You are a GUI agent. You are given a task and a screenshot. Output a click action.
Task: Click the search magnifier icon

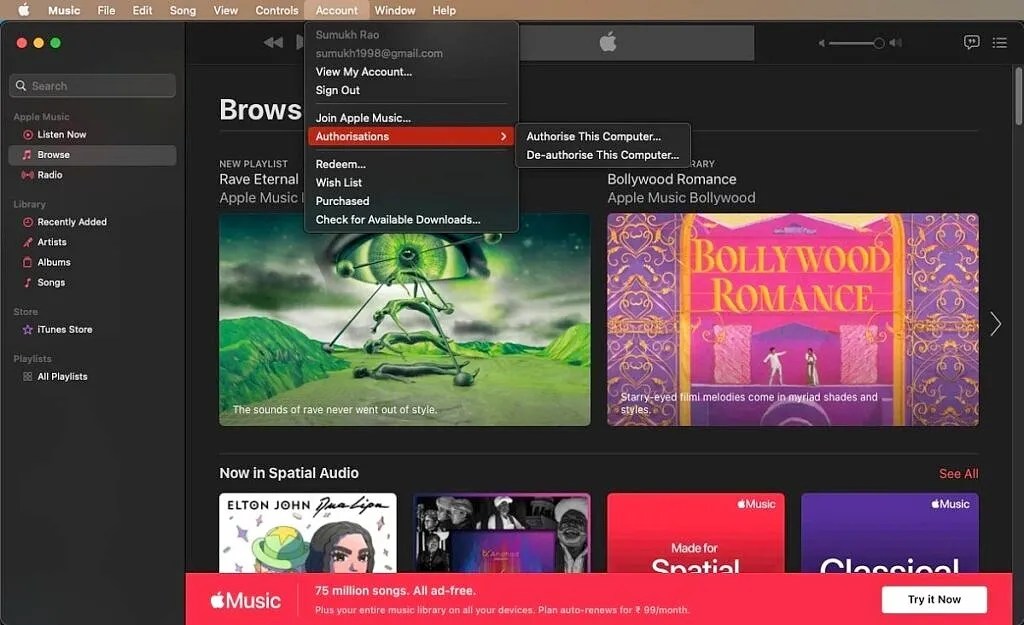[x=21, y=86]
